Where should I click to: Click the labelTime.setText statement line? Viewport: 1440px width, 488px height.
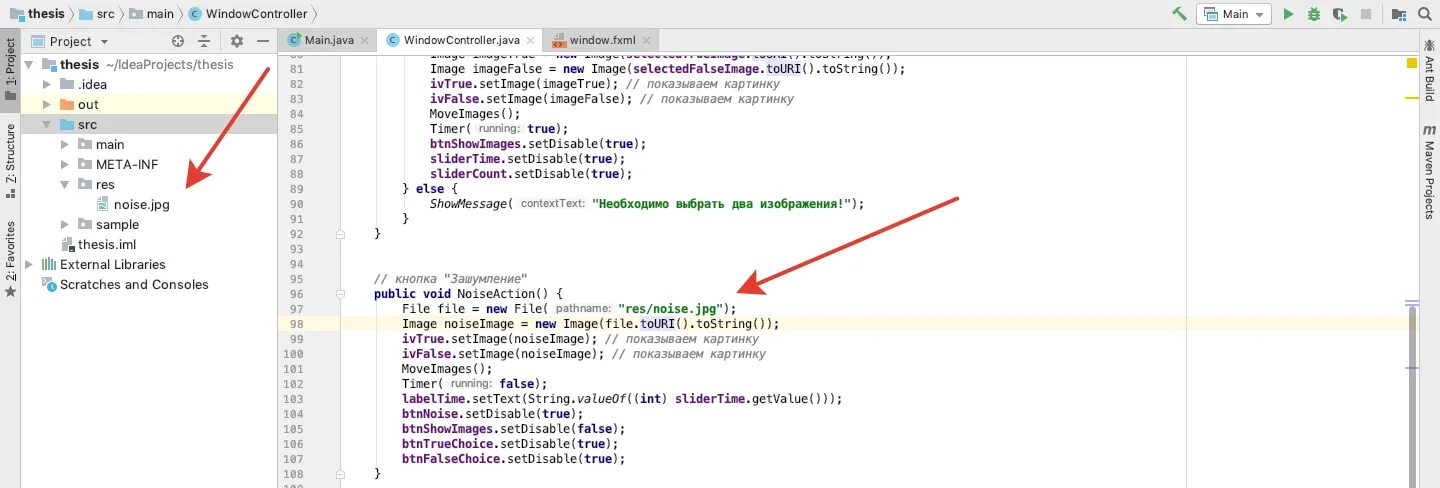pyautogui.click(x=622, y=399)
